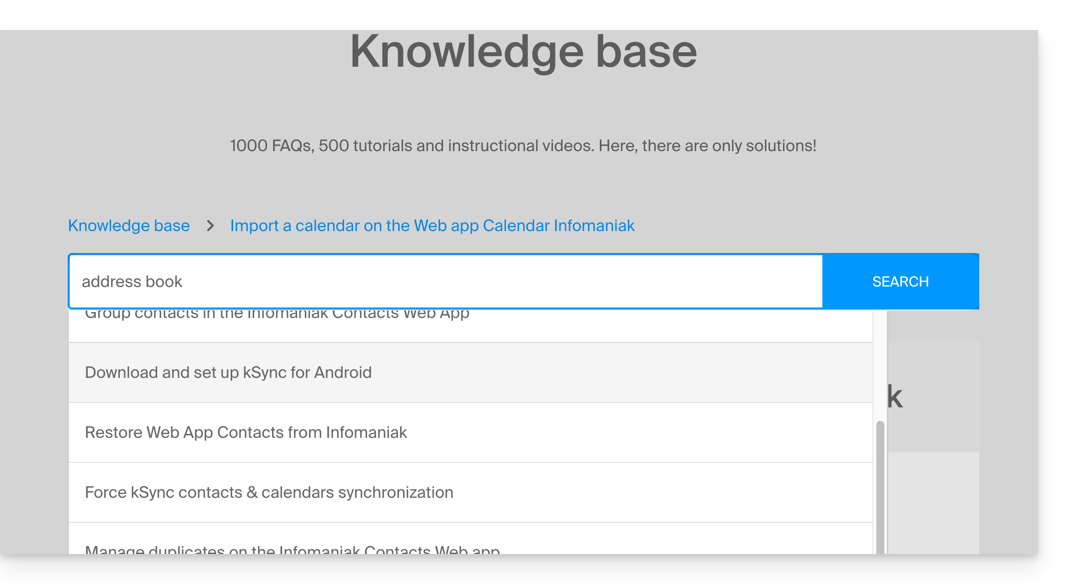Click empty space right of search text

[500, 282]
